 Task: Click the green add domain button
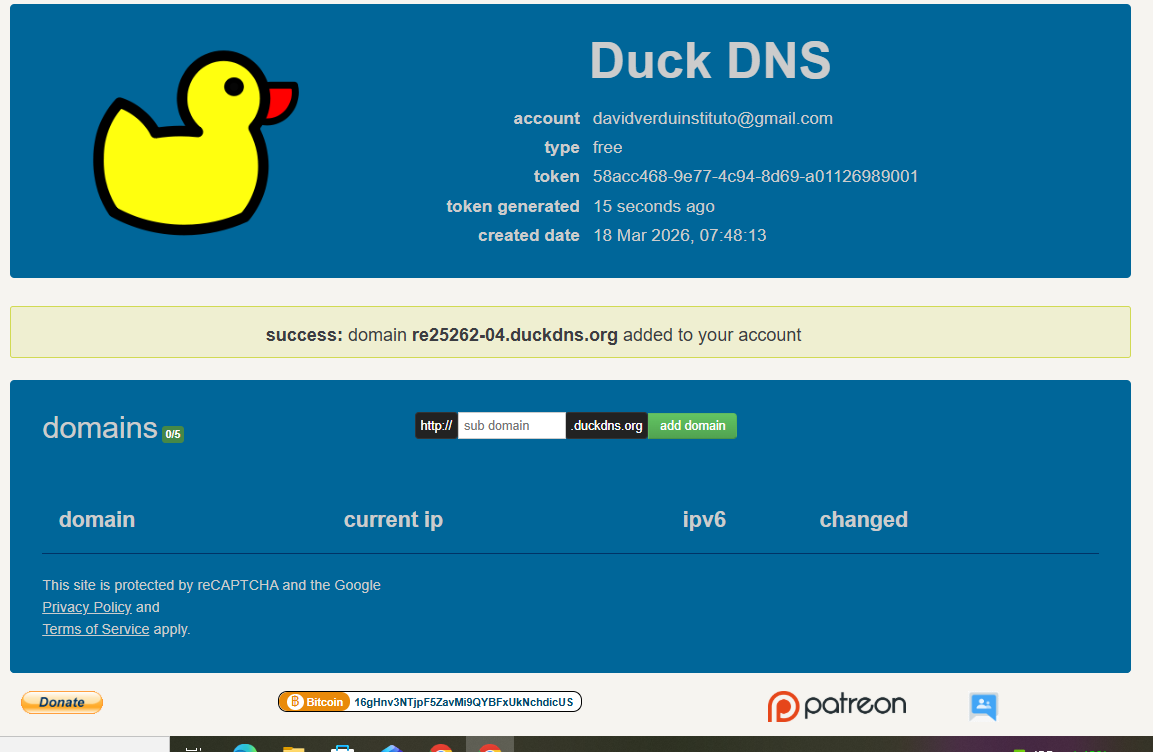pos(692,426)
